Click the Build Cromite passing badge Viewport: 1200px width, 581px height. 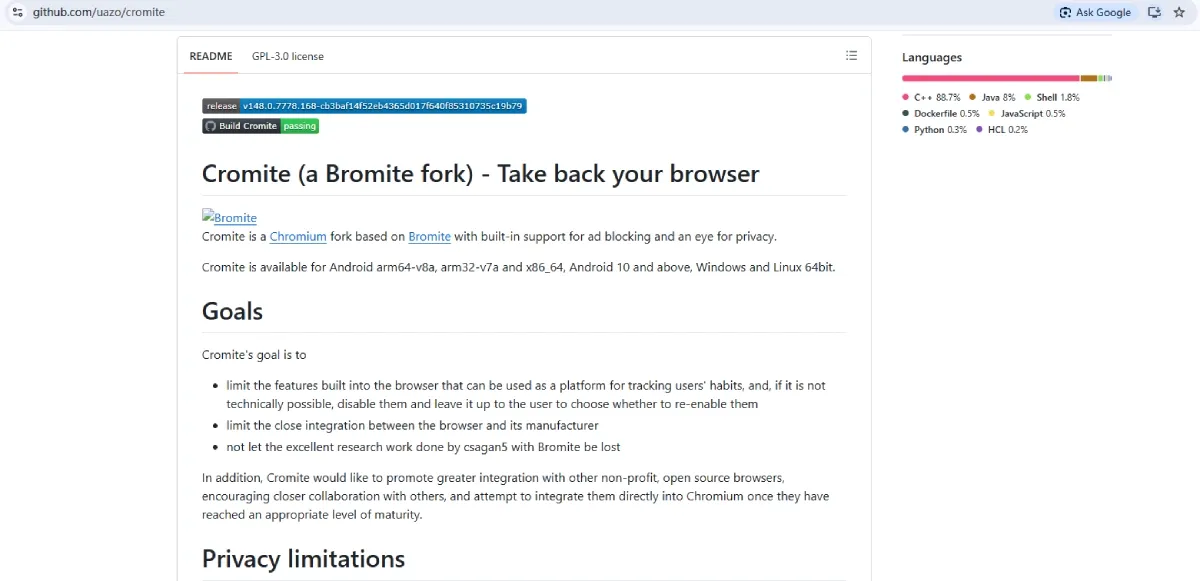pos(260,126)
